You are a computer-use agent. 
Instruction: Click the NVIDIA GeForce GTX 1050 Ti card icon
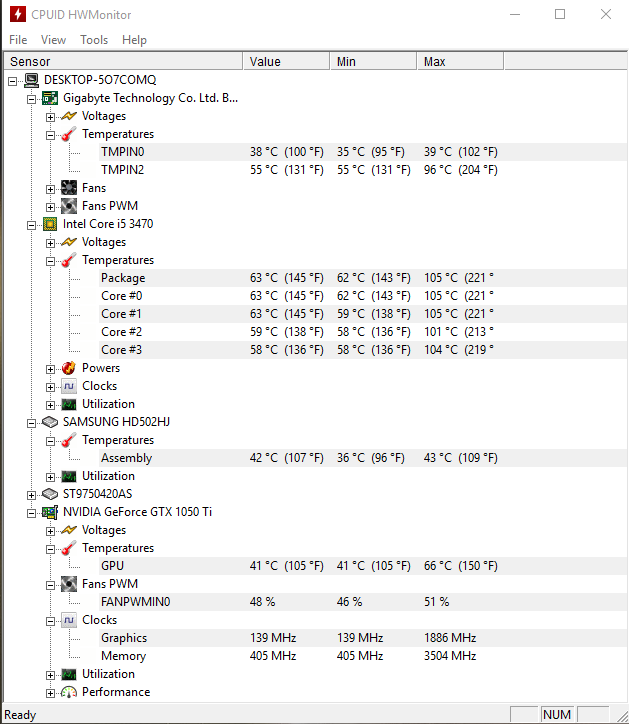point(50,512)
